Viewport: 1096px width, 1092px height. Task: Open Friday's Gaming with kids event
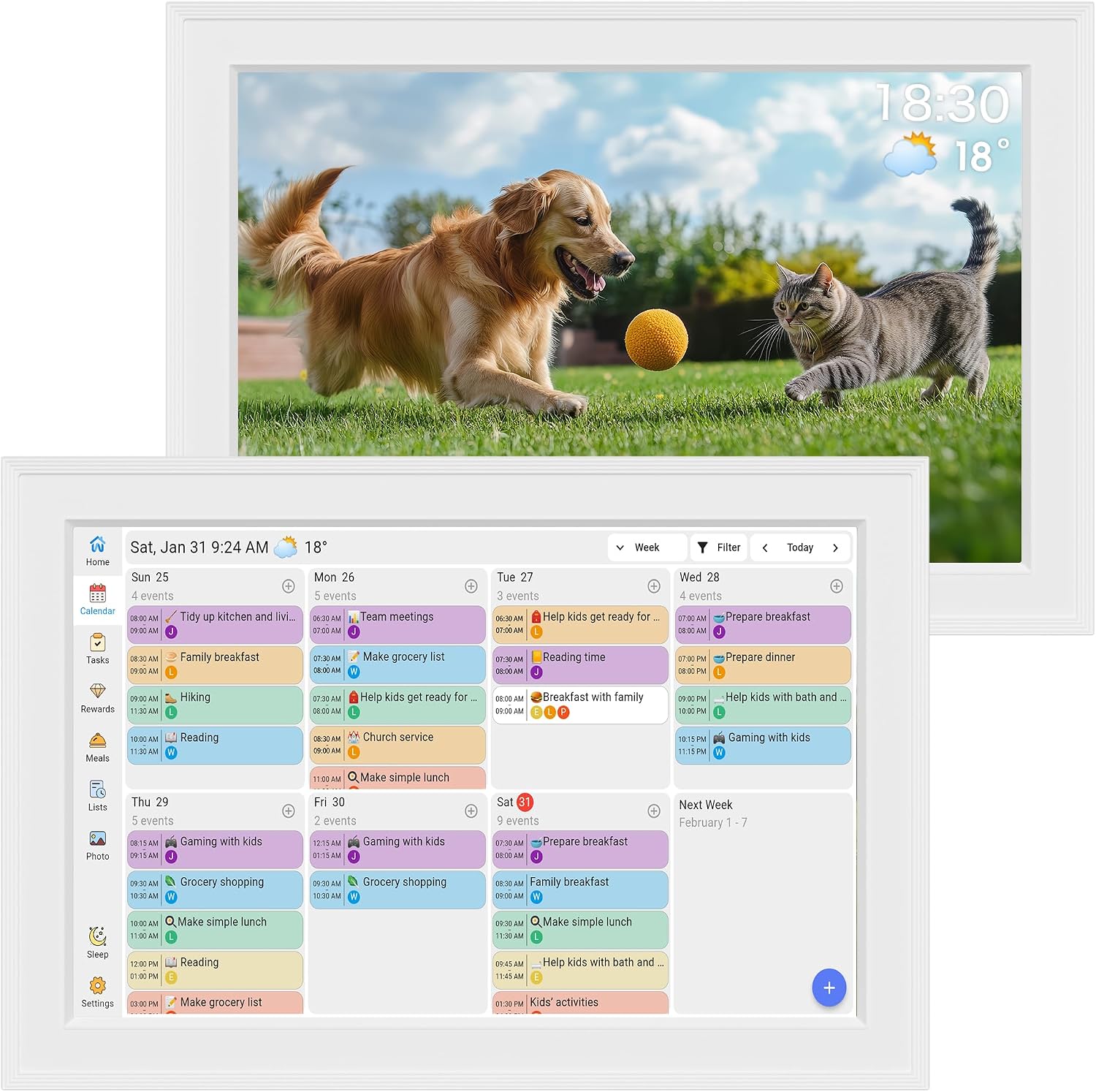(x=397, y=849)
